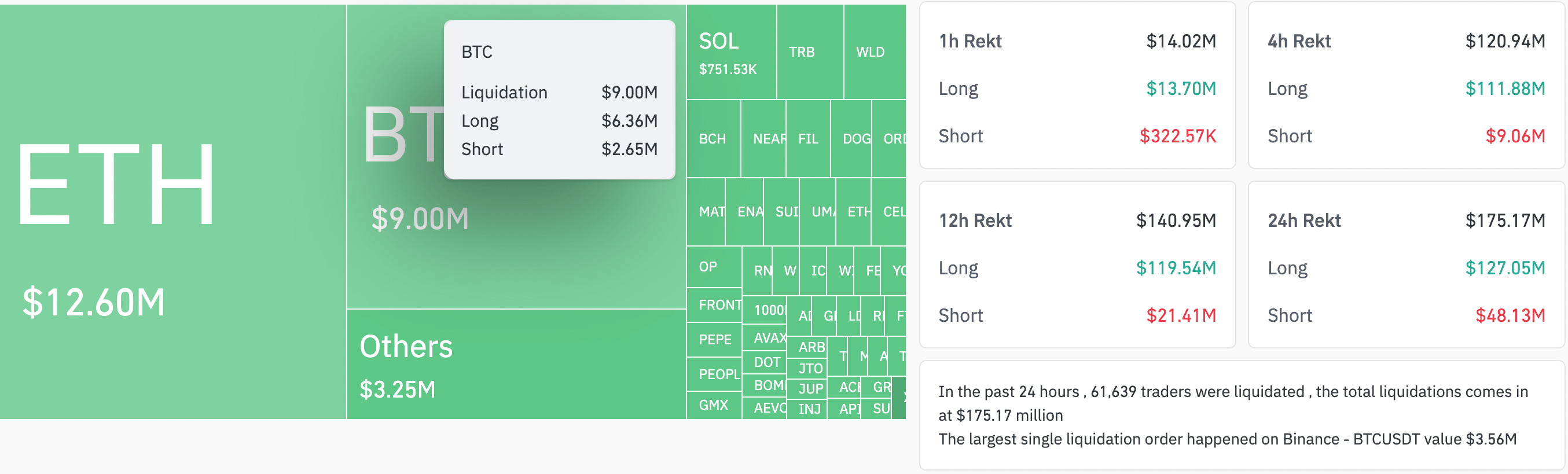
Task: Click the ETH liquidation heatmap tile
Action: (x=173, y=211)
